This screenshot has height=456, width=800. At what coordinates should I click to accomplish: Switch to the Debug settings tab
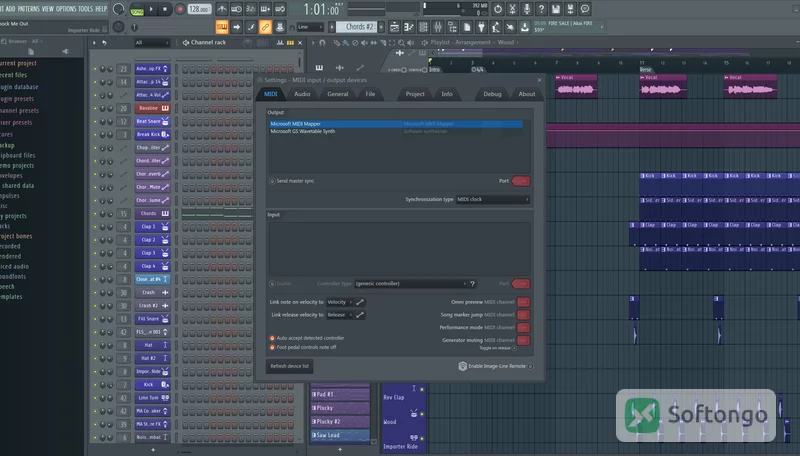point(492,94)
